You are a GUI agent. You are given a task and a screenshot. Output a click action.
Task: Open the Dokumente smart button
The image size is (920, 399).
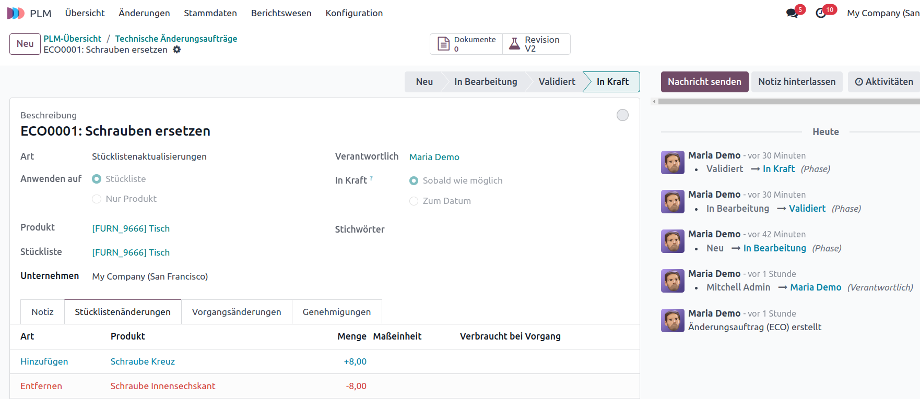click(x=466, y=44)
